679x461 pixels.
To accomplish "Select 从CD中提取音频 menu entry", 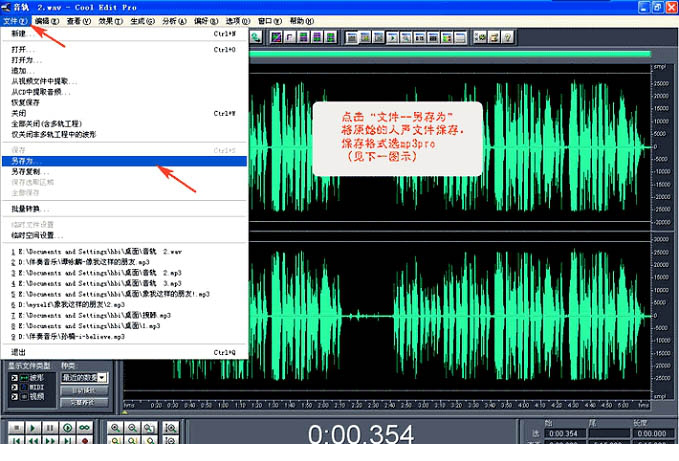I will 124,92.
